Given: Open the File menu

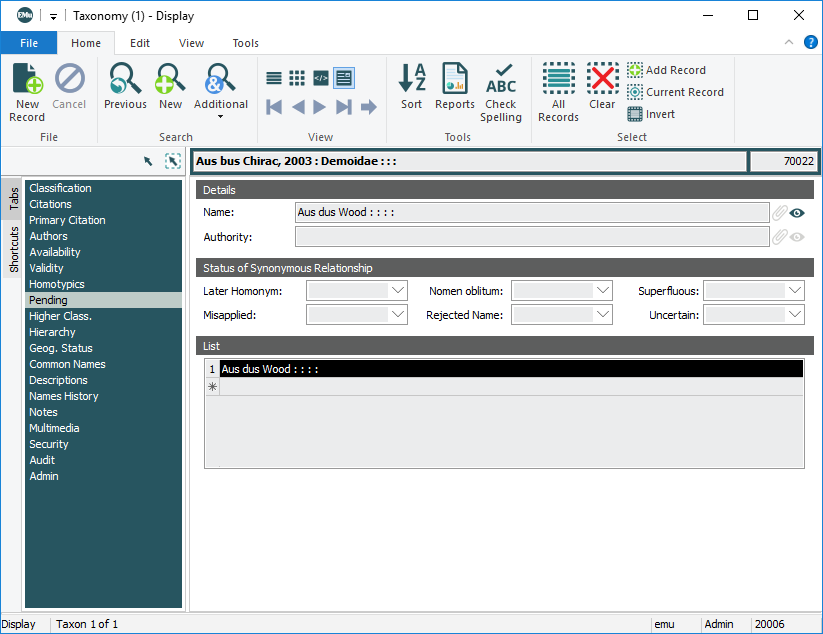Looking at the screenshot, I should pyautogui.click(x=29, y=43).
